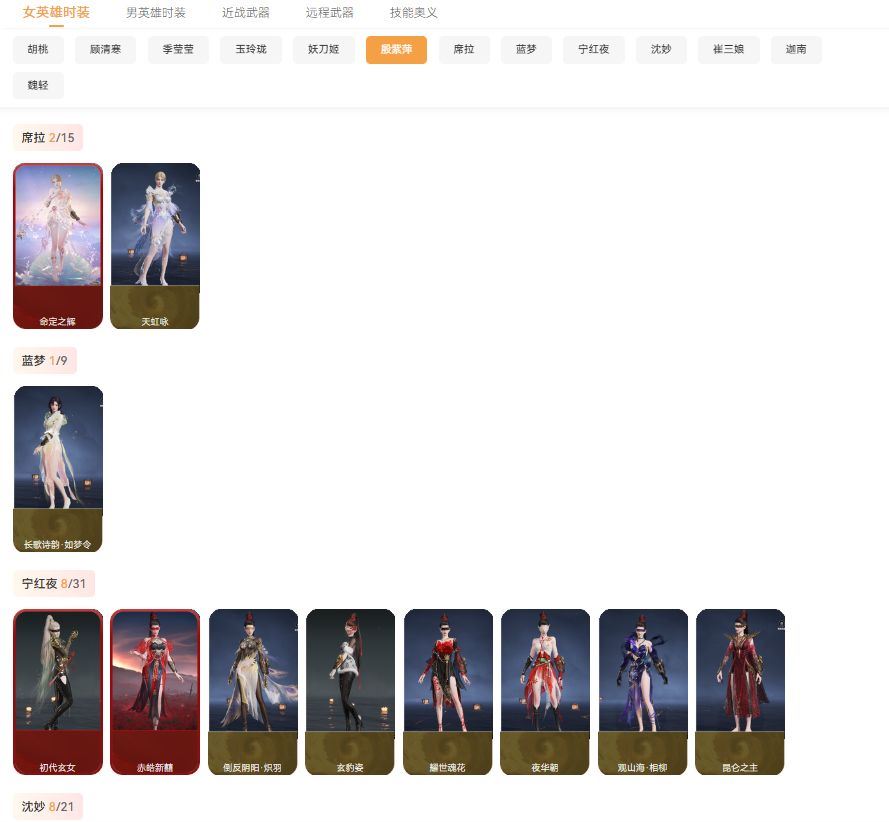Viewport: 889px width, 822px height.
Task: Filter skins by 崔三娘
Action: click(728, 49)
